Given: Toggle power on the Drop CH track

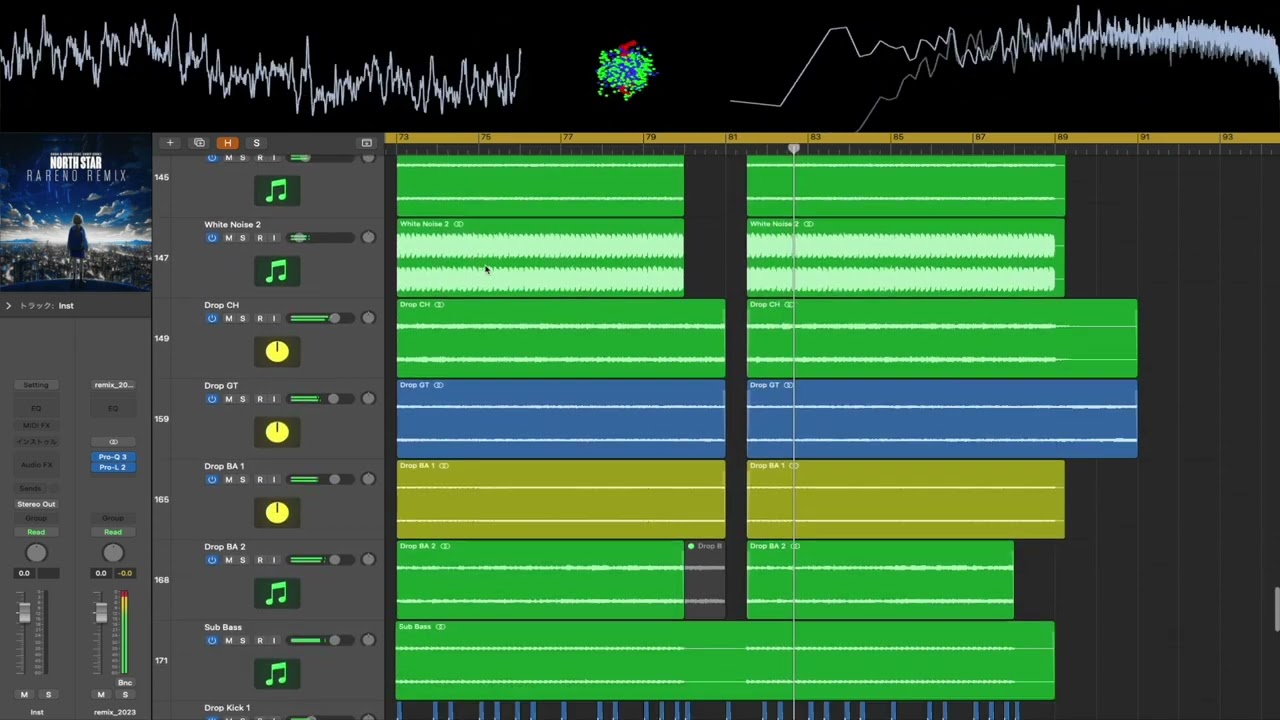Looking at the screenshot, I should [x=212, y=318].
